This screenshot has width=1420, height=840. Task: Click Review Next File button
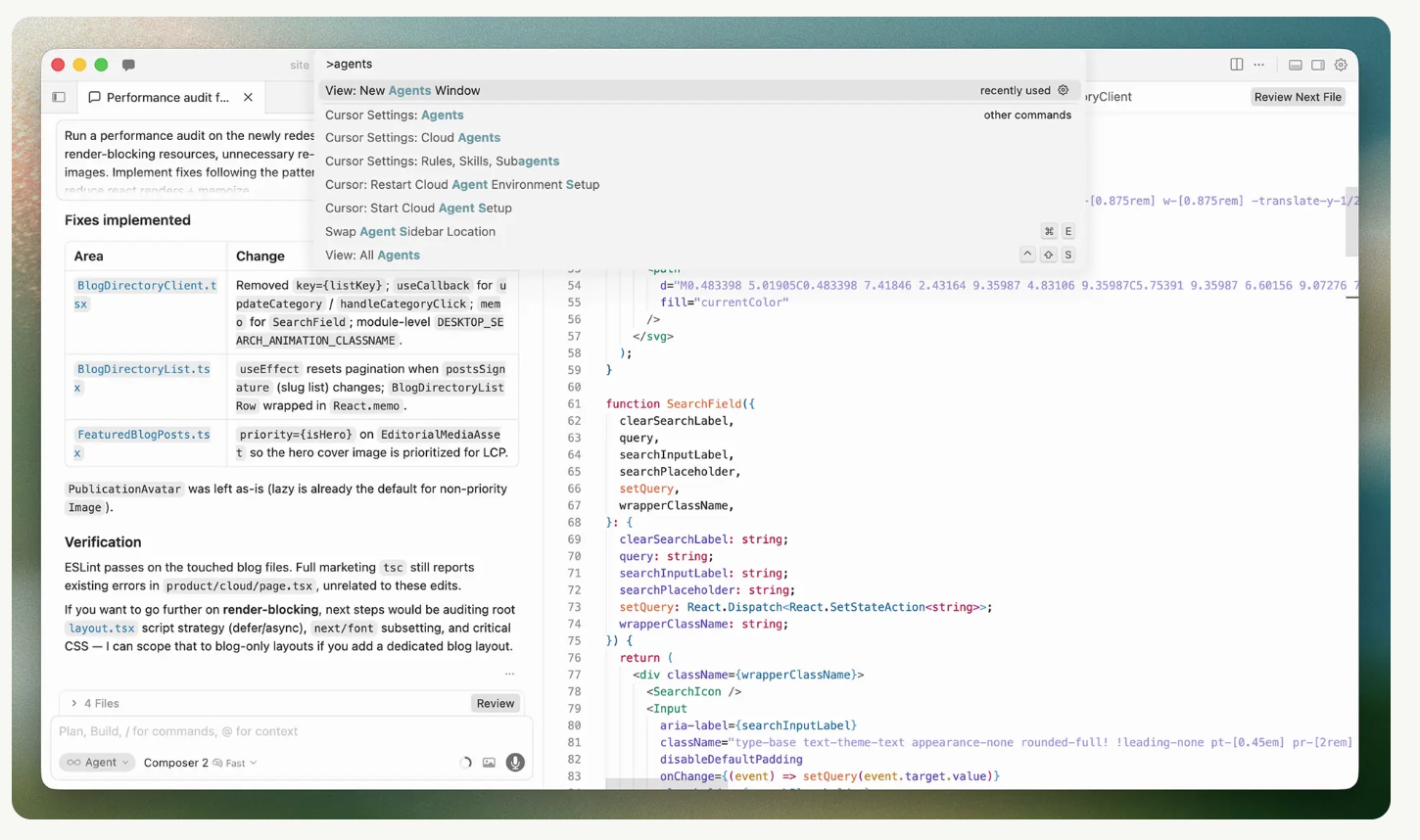(x=1298, y=97)
